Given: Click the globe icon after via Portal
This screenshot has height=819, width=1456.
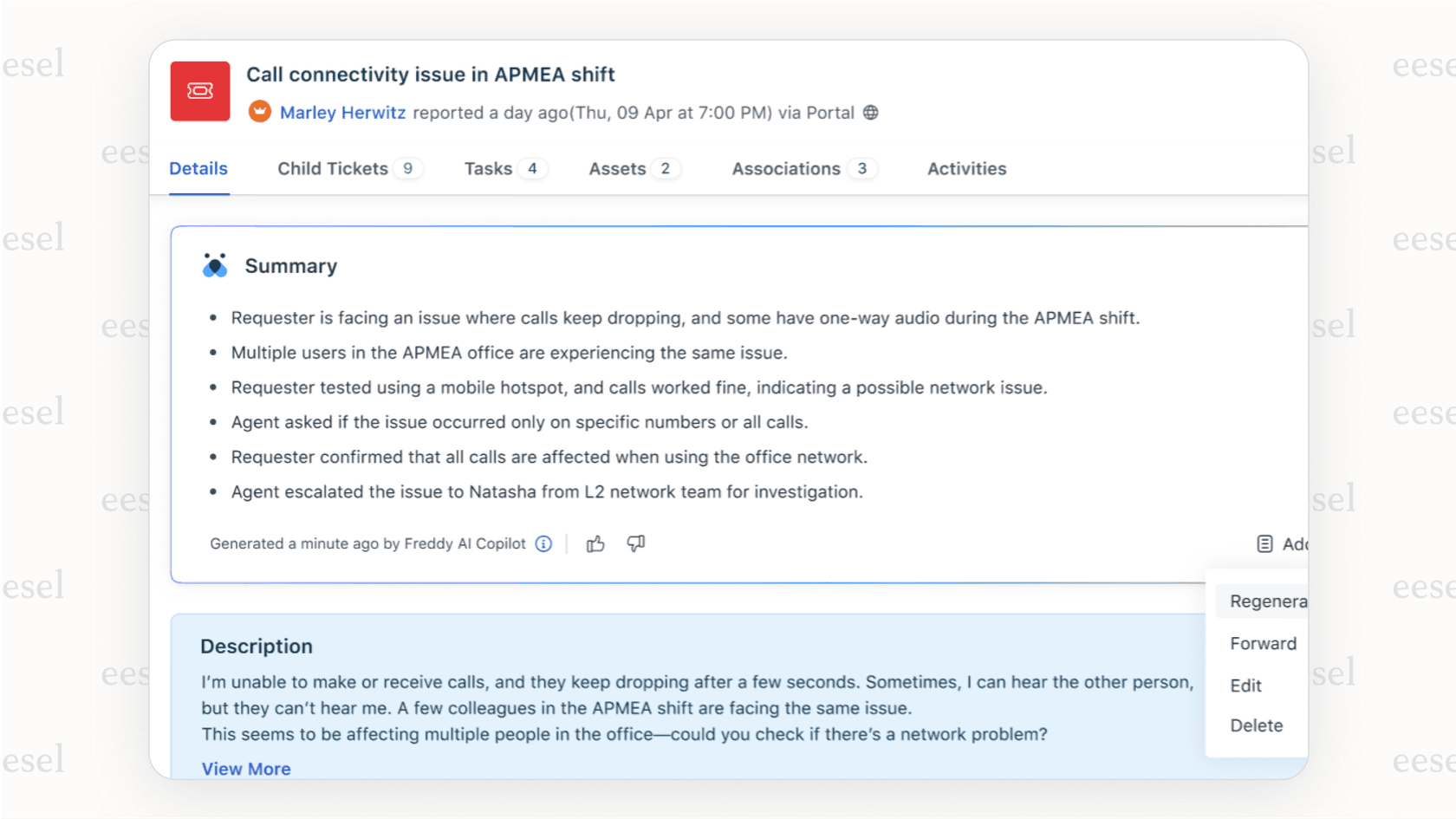Looking at the screenshot, I should 870,112.
